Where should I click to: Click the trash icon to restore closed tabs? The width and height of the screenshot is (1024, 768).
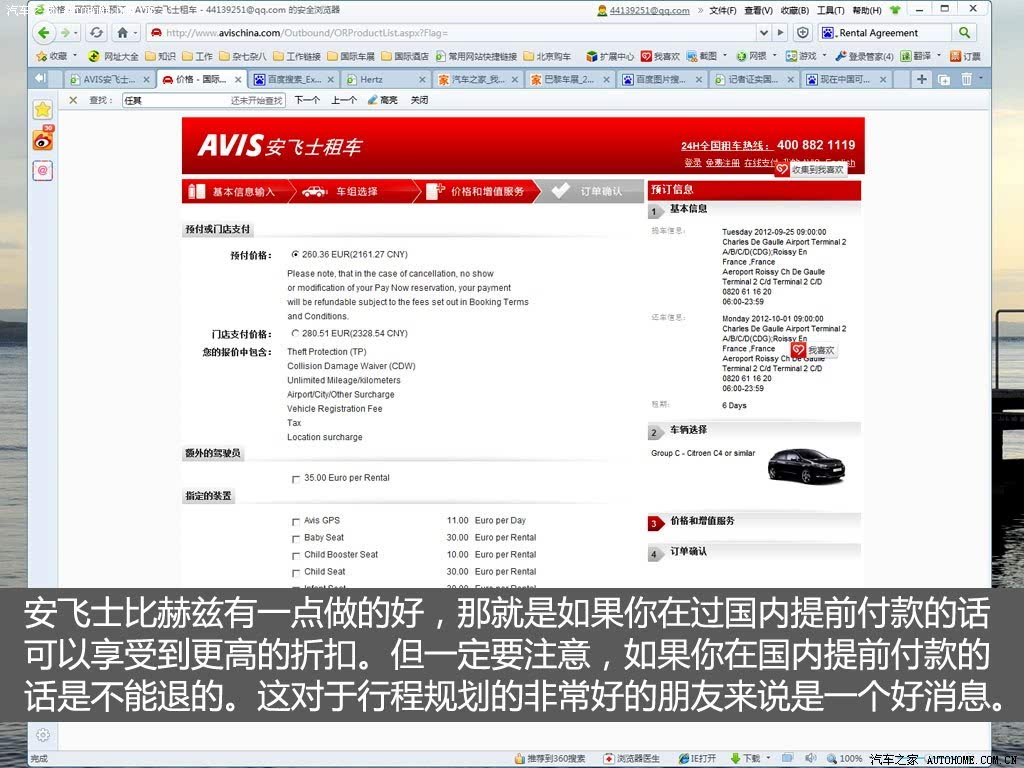(x=967, y=79)
